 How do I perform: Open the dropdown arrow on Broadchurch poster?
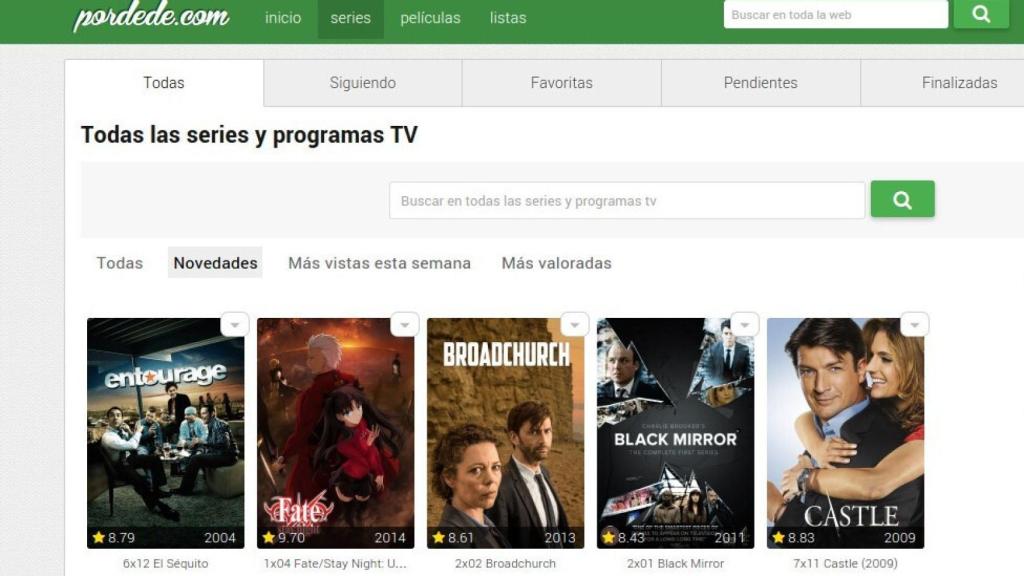(x=575, y=325)
